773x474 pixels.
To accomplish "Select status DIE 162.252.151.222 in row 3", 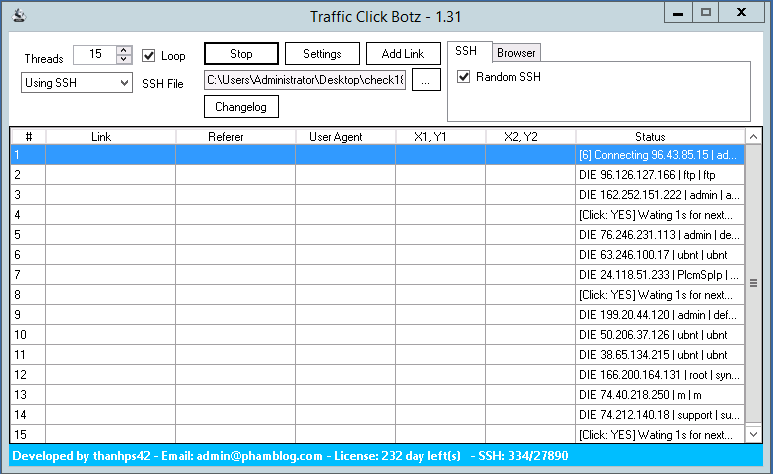I will (x=660, y=195).
